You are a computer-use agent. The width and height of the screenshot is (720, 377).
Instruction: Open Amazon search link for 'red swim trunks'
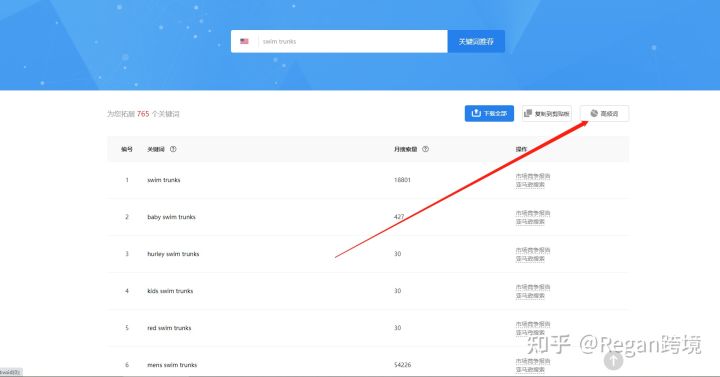pos(530,332)
